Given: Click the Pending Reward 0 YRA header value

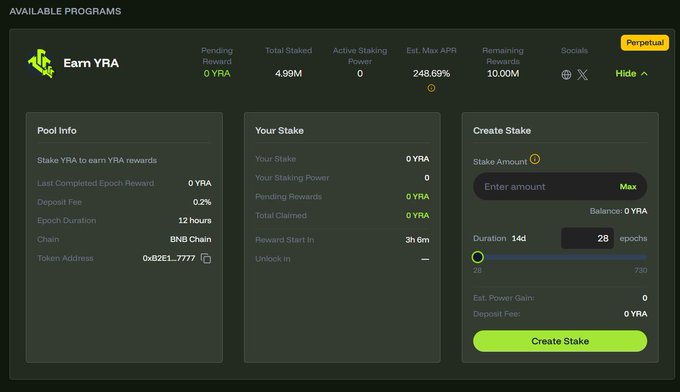Looking at the screenshot, I should point(217,74).
